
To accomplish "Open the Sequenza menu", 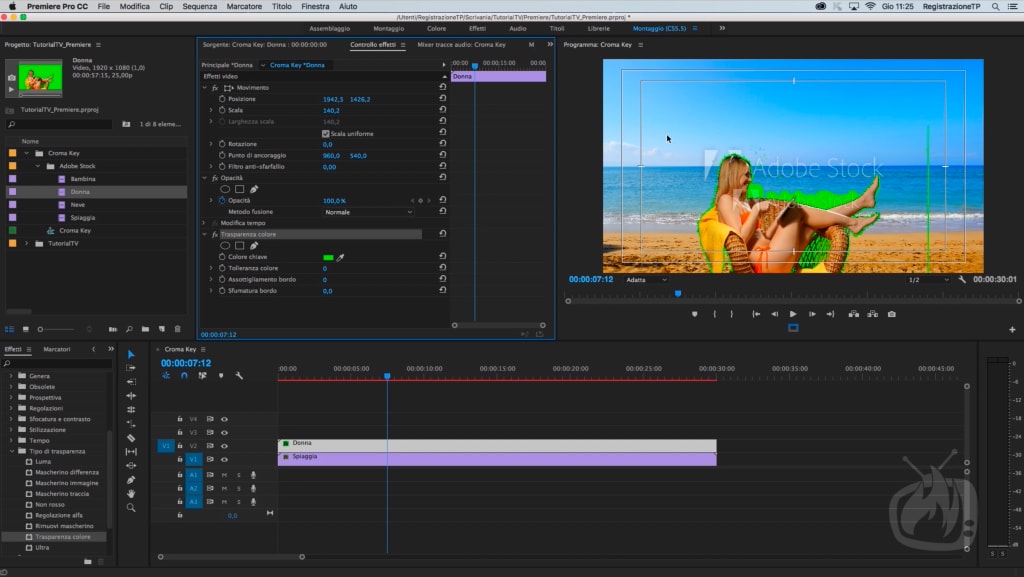I will coord(199,7).
